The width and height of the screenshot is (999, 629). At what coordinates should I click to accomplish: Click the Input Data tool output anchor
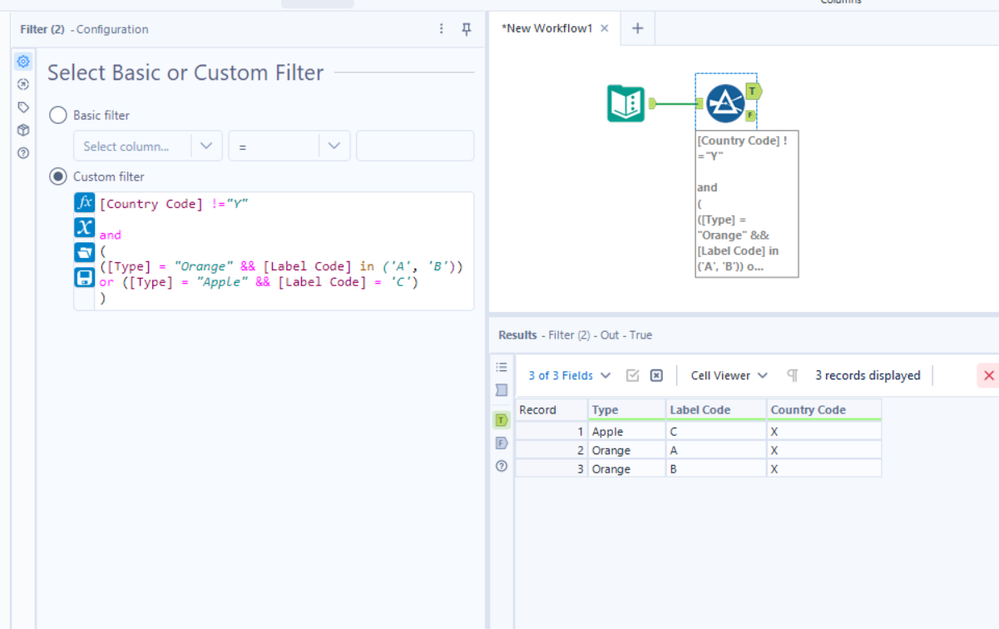[652, 103]
